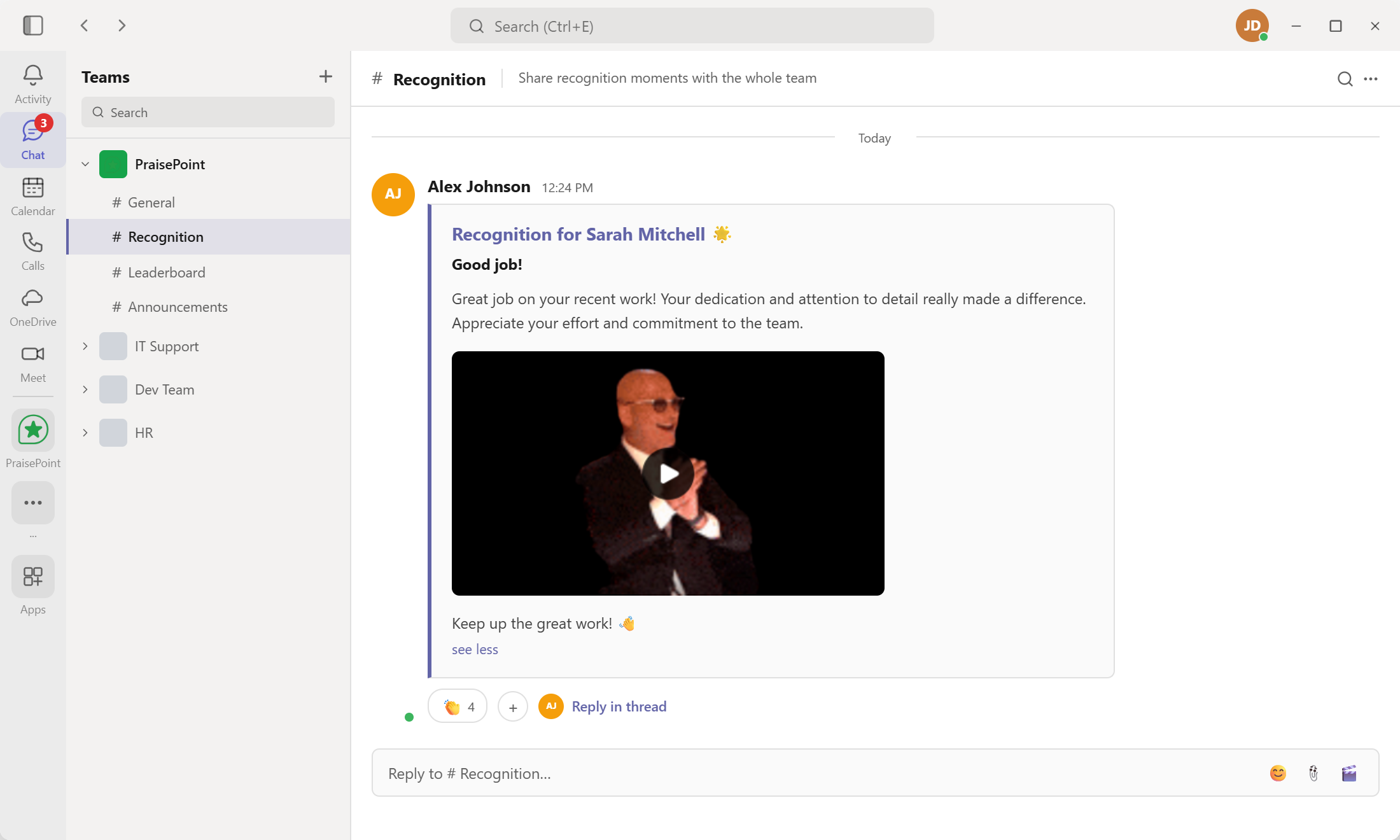
Task: Collapse the PraisePoint team
Action: pos(85,164)
